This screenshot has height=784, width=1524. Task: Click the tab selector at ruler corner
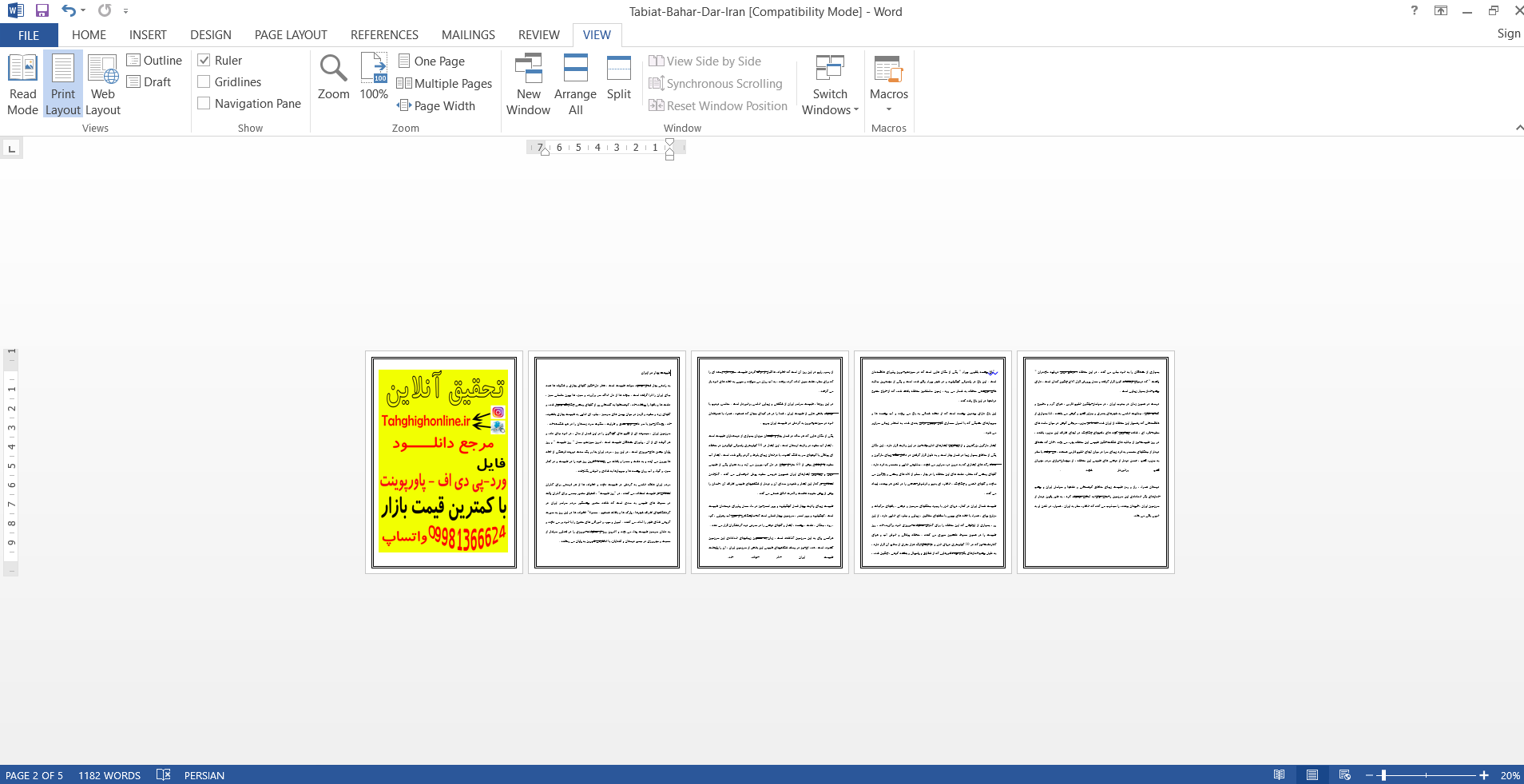[x=11, y=148]
